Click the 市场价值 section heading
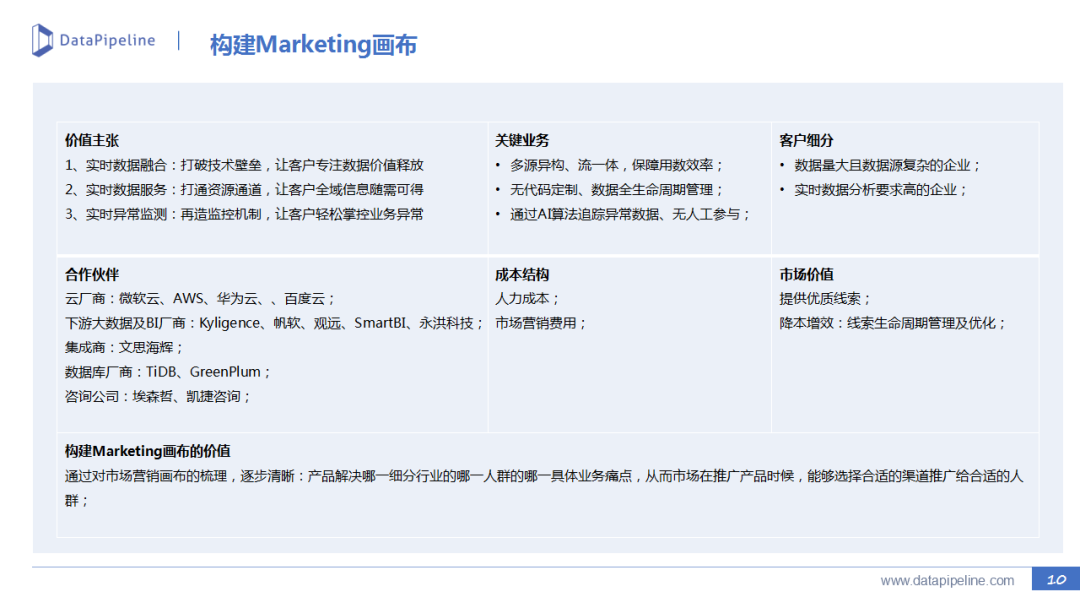The image size is (1080, 608). click(x=806, y=274)
